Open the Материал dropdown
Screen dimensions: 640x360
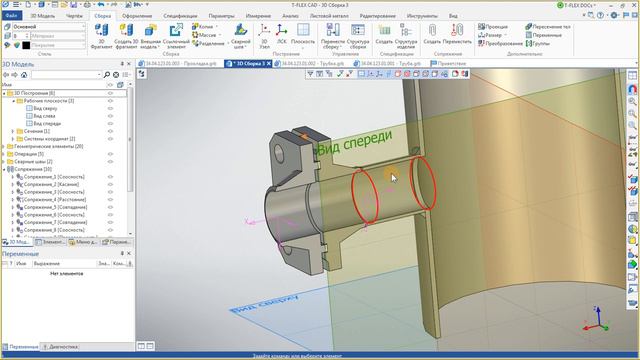(x=58, y=36)
